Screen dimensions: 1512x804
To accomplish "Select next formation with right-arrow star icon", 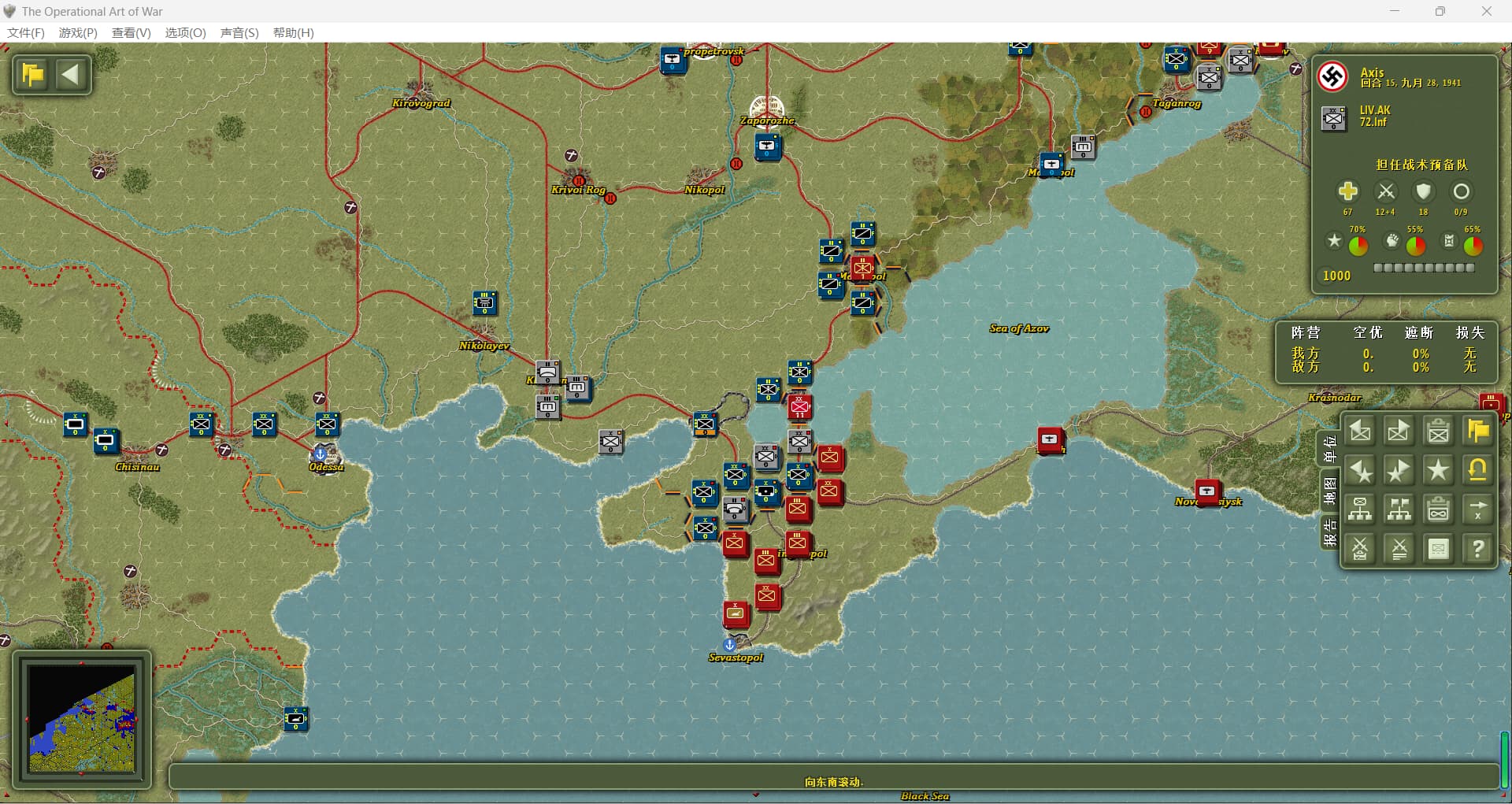I will click(1399, 470).
